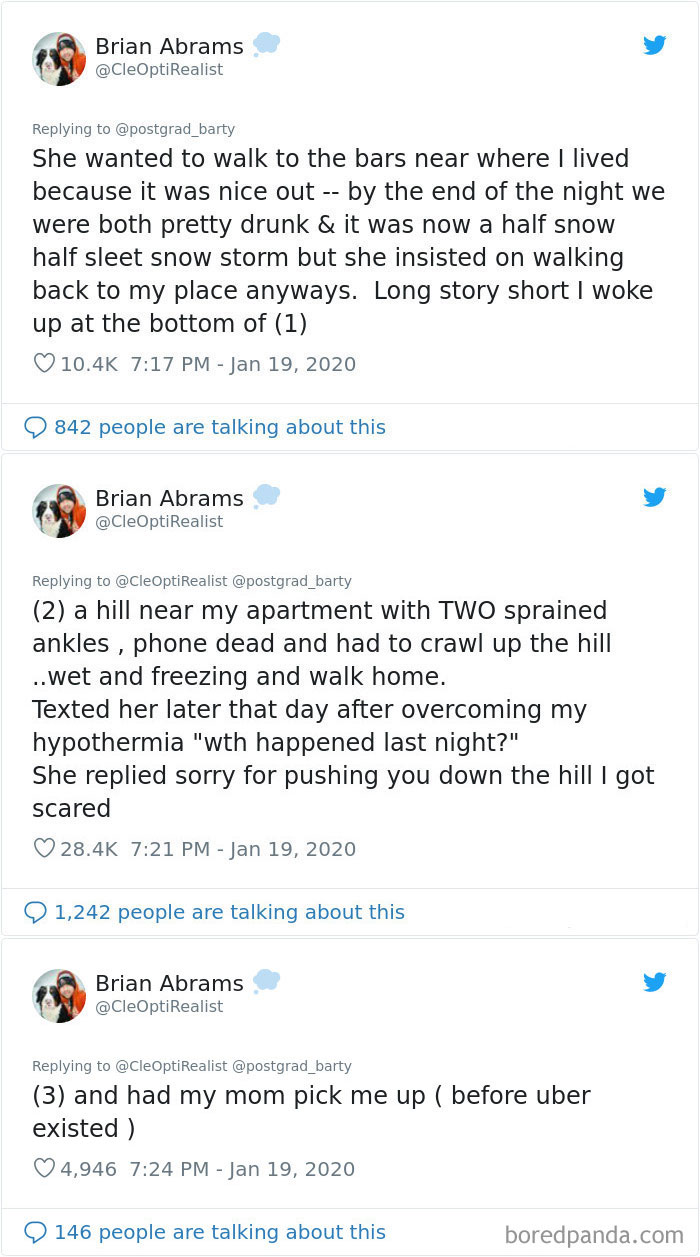The image size is (700, 1257).
Task: Click the Twitter bird icon on the first tweet
Action: 655,45
